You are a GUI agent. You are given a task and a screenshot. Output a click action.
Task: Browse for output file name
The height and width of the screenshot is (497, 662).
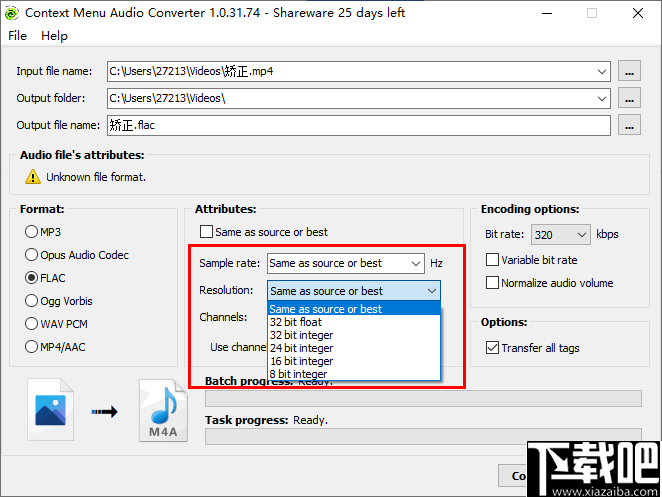click(629, 125)
